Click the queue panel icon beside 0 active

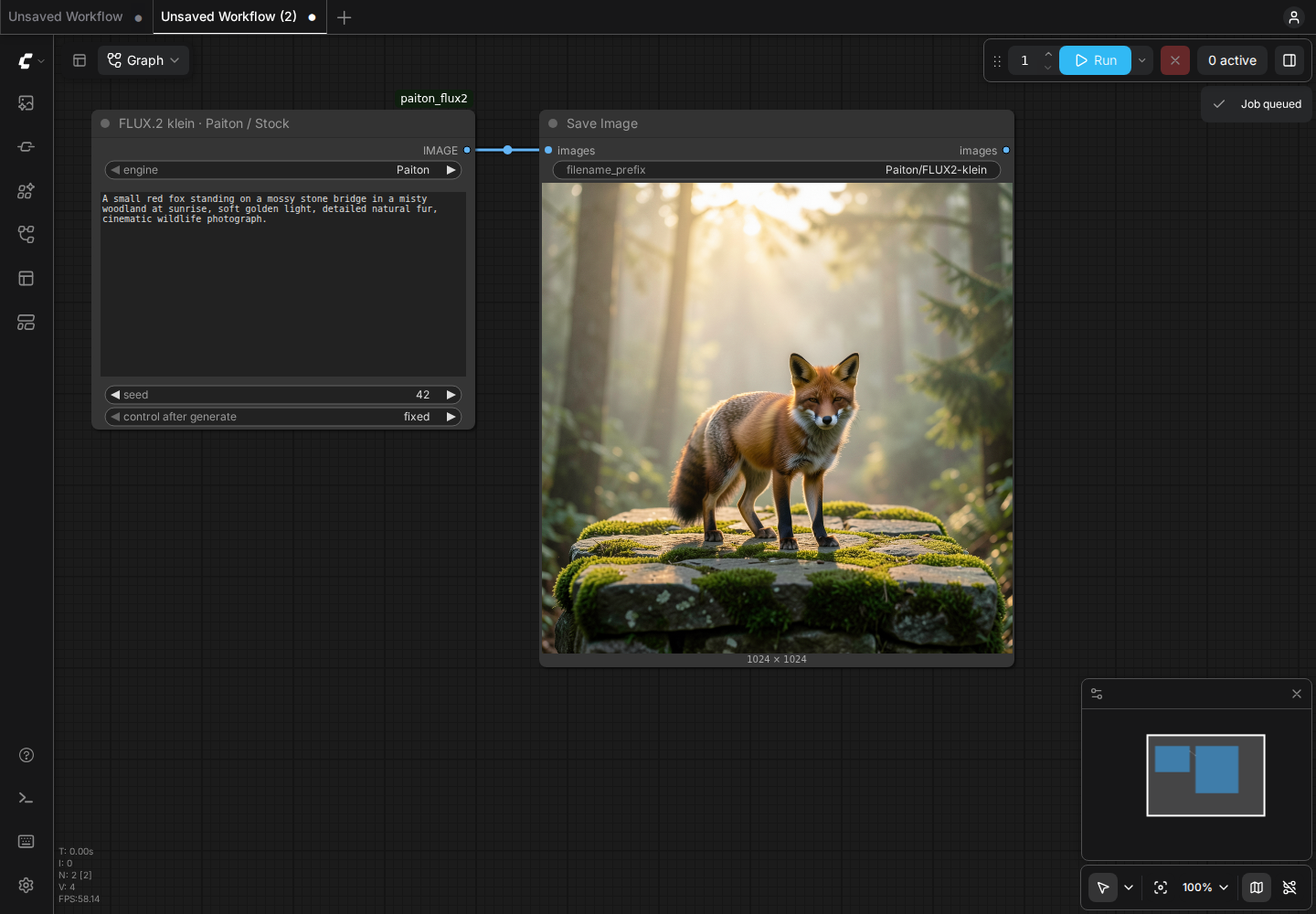(x=1289, y=60)
